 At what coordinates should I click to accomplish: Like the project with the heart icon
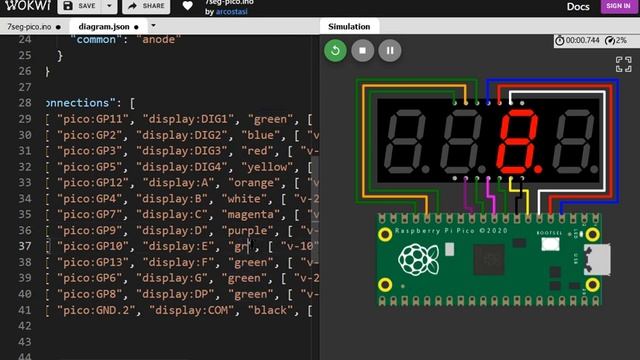pos(187,6)
